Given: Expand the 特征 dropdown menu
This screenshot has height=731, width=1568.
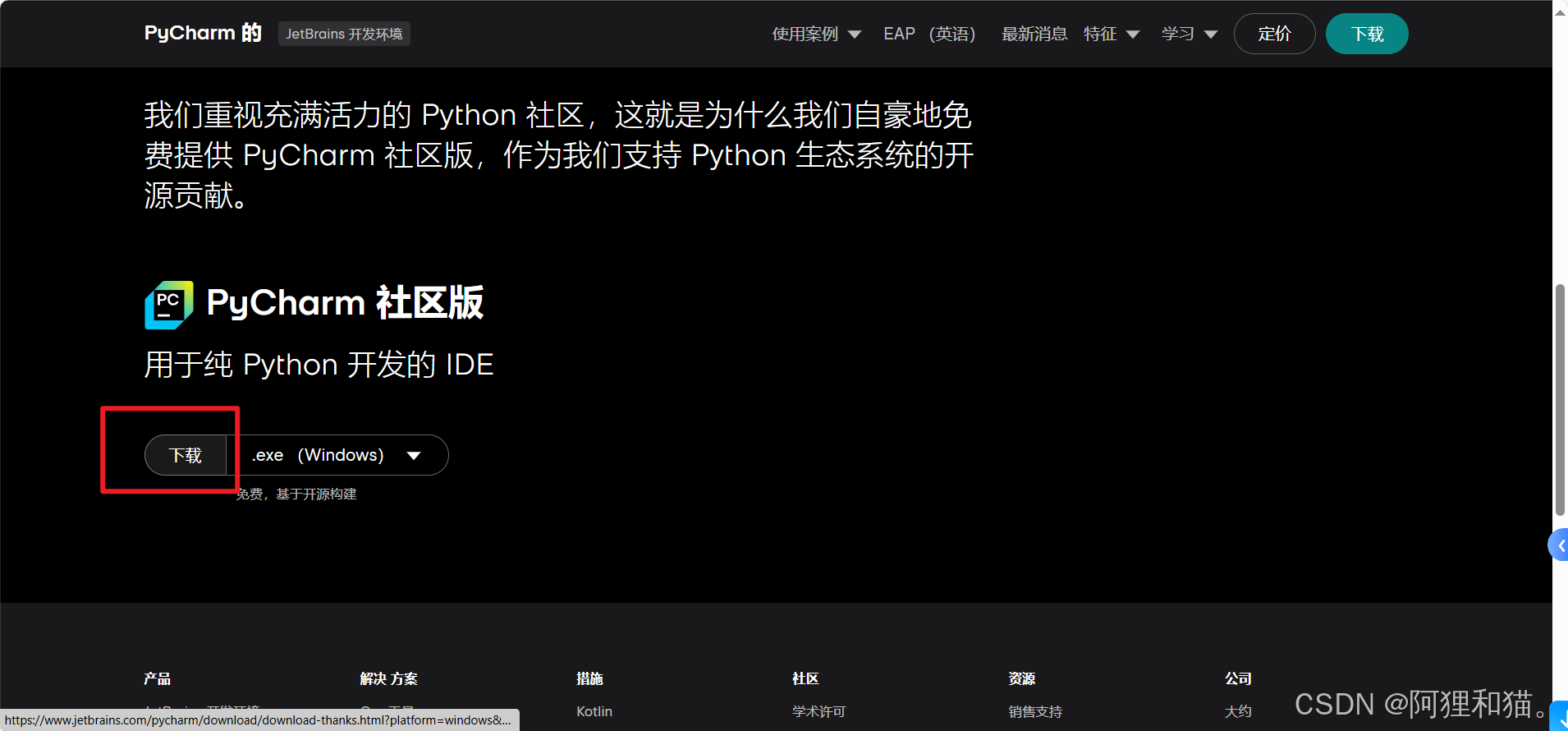Looking at the screenshot, I should (x=1111, y=34).
